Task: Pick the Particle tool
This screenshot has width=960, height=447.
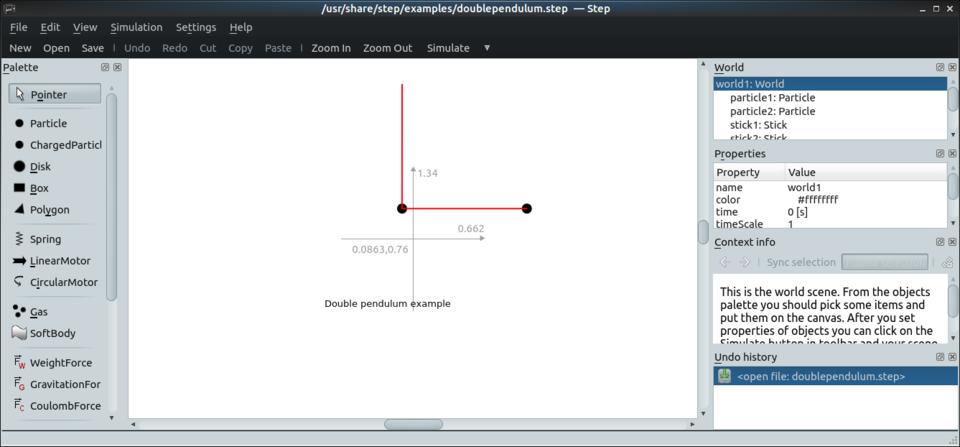Action: pos(47,123)
